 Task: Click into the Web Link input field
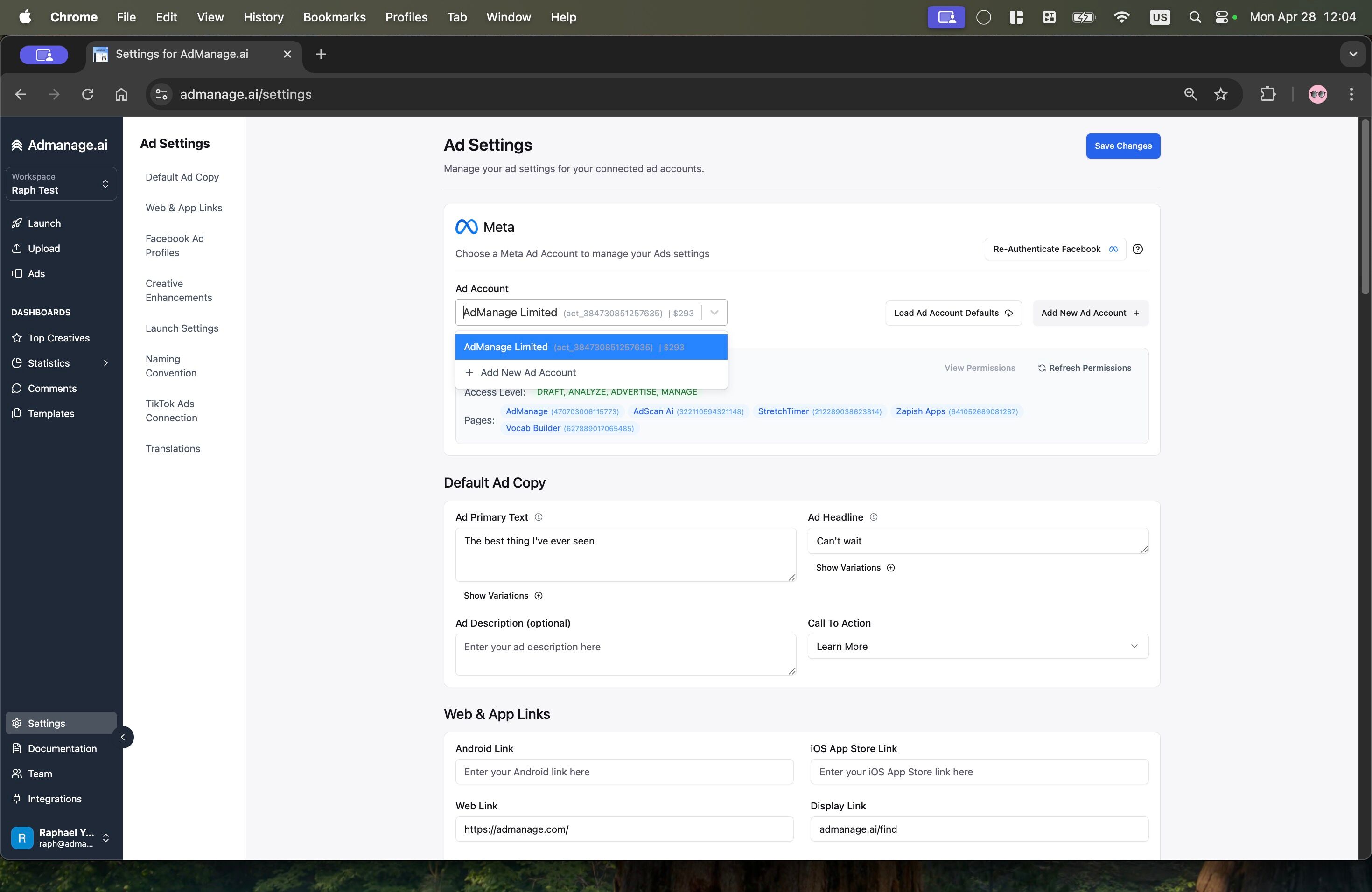pos(624,829)
